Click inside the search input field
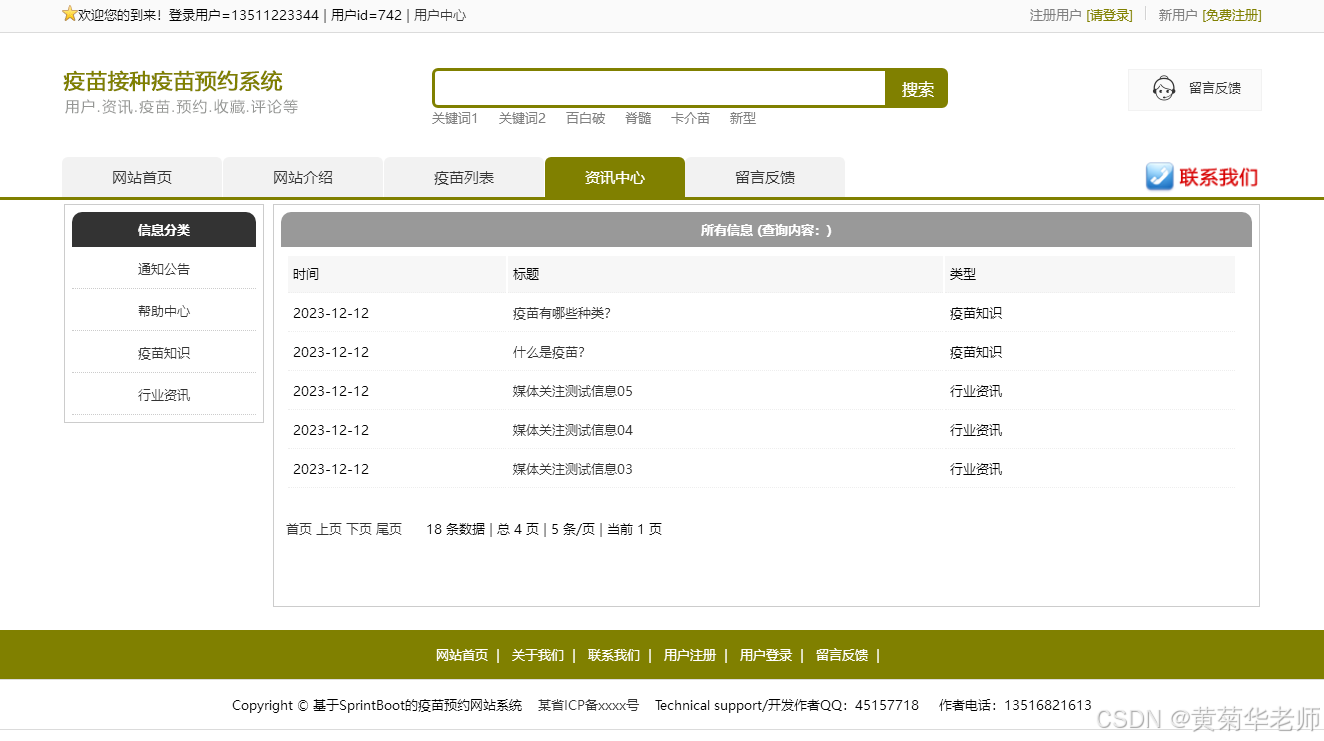This screenshot has width=1324, height=741. click(x=658, y=88)
